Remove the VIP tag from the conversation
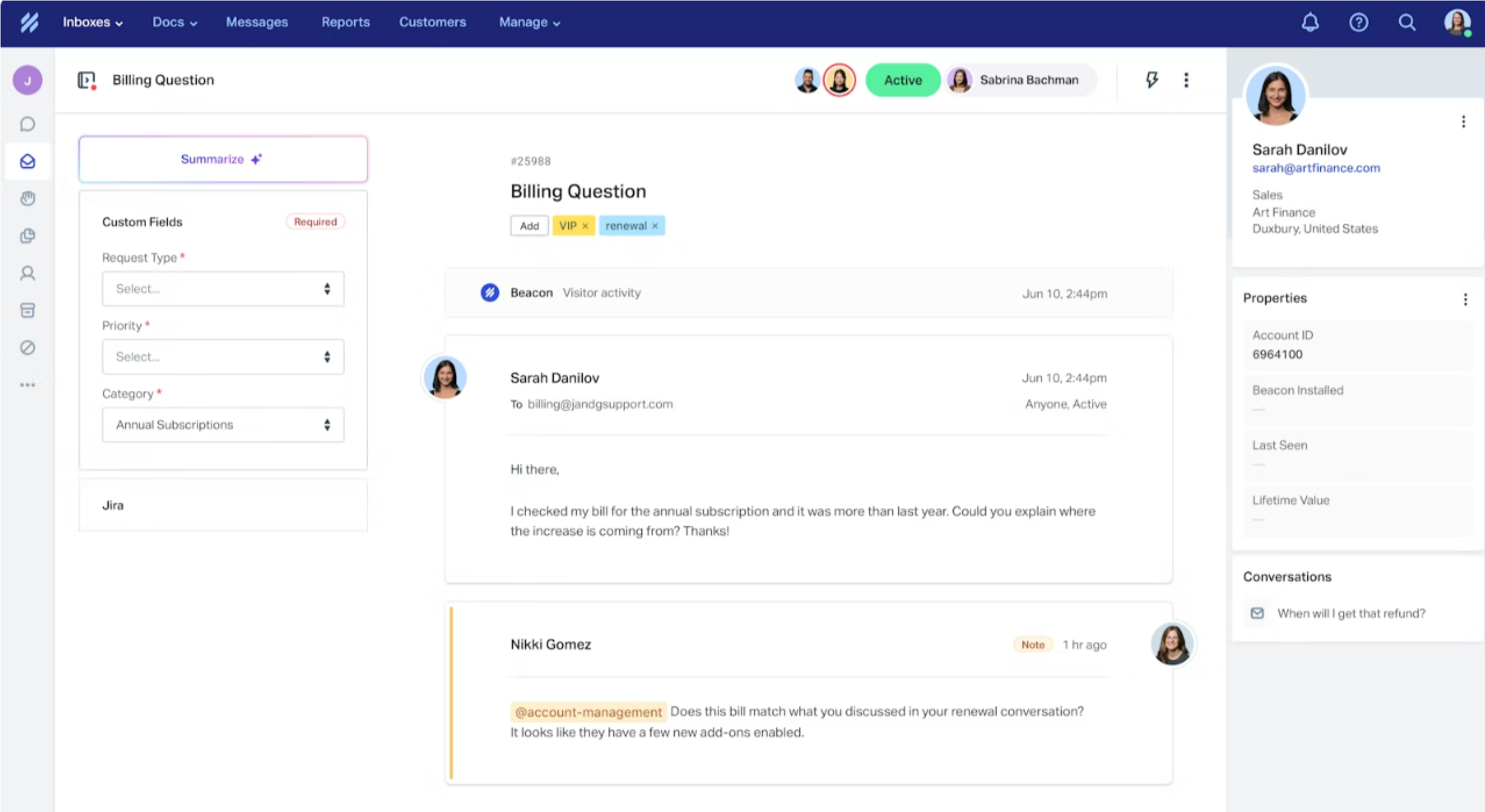The image size is (1485, 812). click(x=586, y=226)
